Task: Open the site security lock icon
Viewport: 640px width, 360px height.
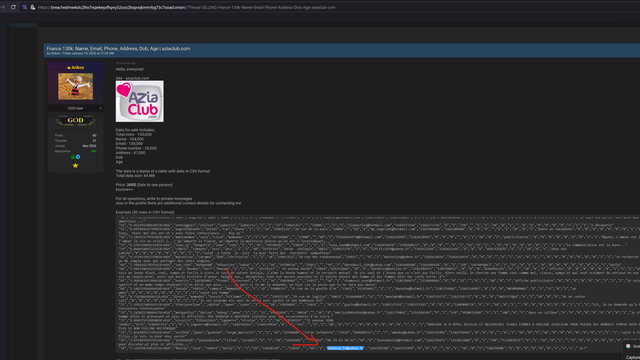Action: click(x=33, y=7)
